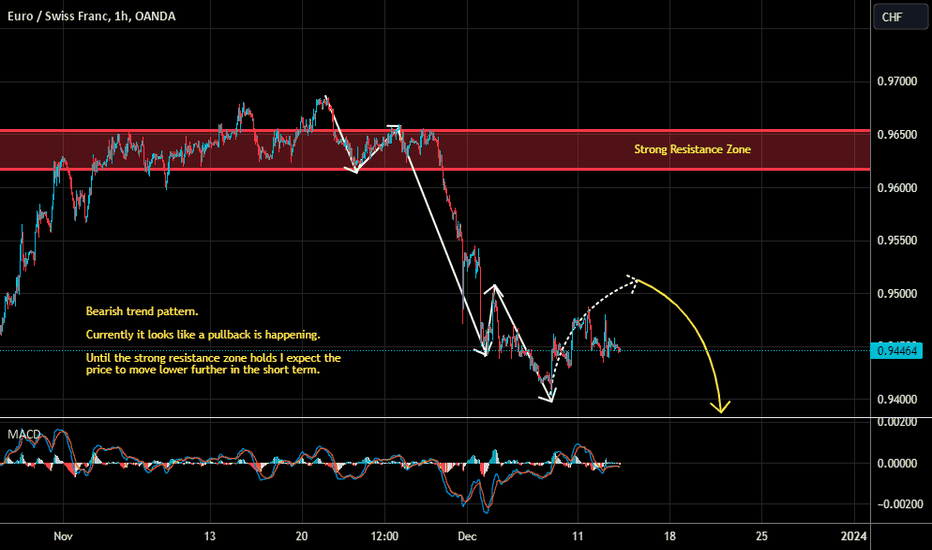
Task: Click the Dec date label on time axis
Action: pyautogui.click(x=467, y=536)
